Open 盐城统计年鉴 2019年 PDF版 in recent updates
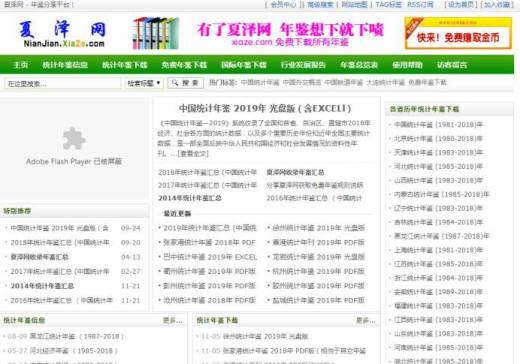The image size is (520, 364). [x=319, y=300]
